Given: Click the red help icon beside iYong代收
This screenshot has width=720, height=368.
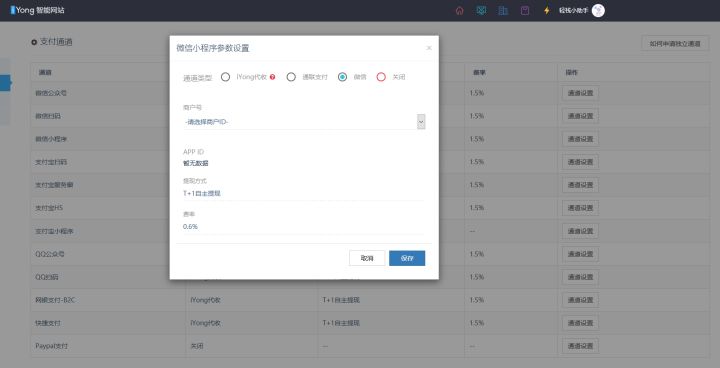Looking at the screenshot, I should click(x=272, y=77).
